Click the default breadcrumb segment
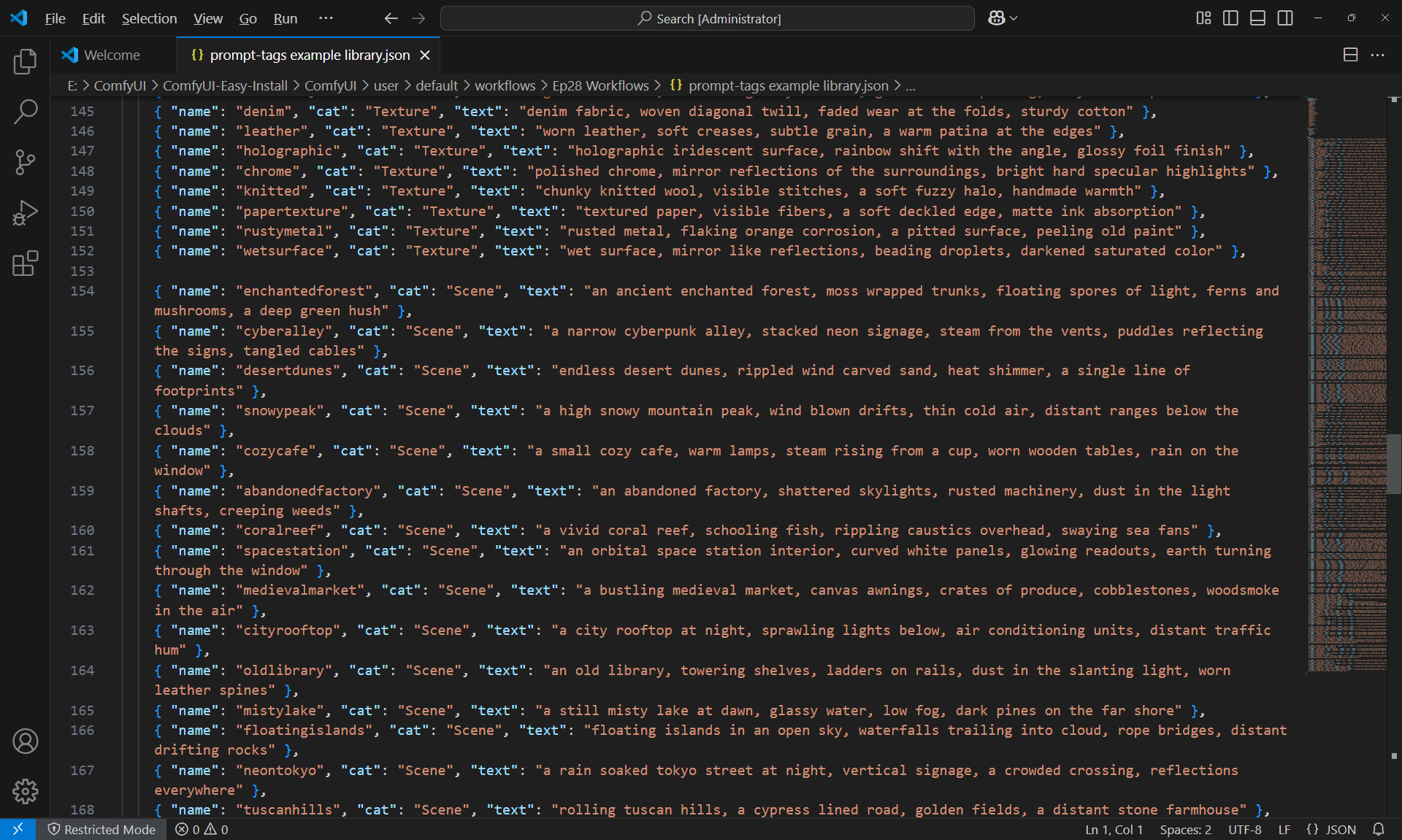This screenshot has height=840, width=1402. [x=437, y=85]
